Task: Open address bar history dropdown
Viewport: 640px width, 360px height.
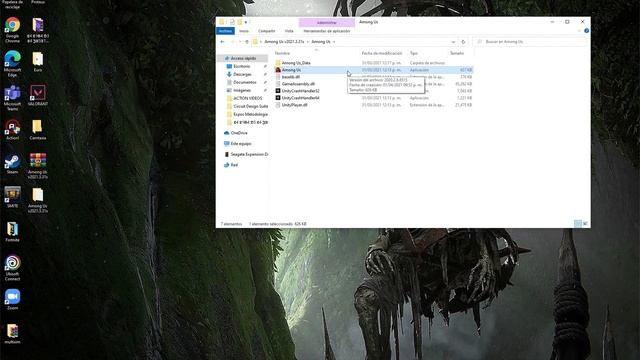Action: click(453, 42)
